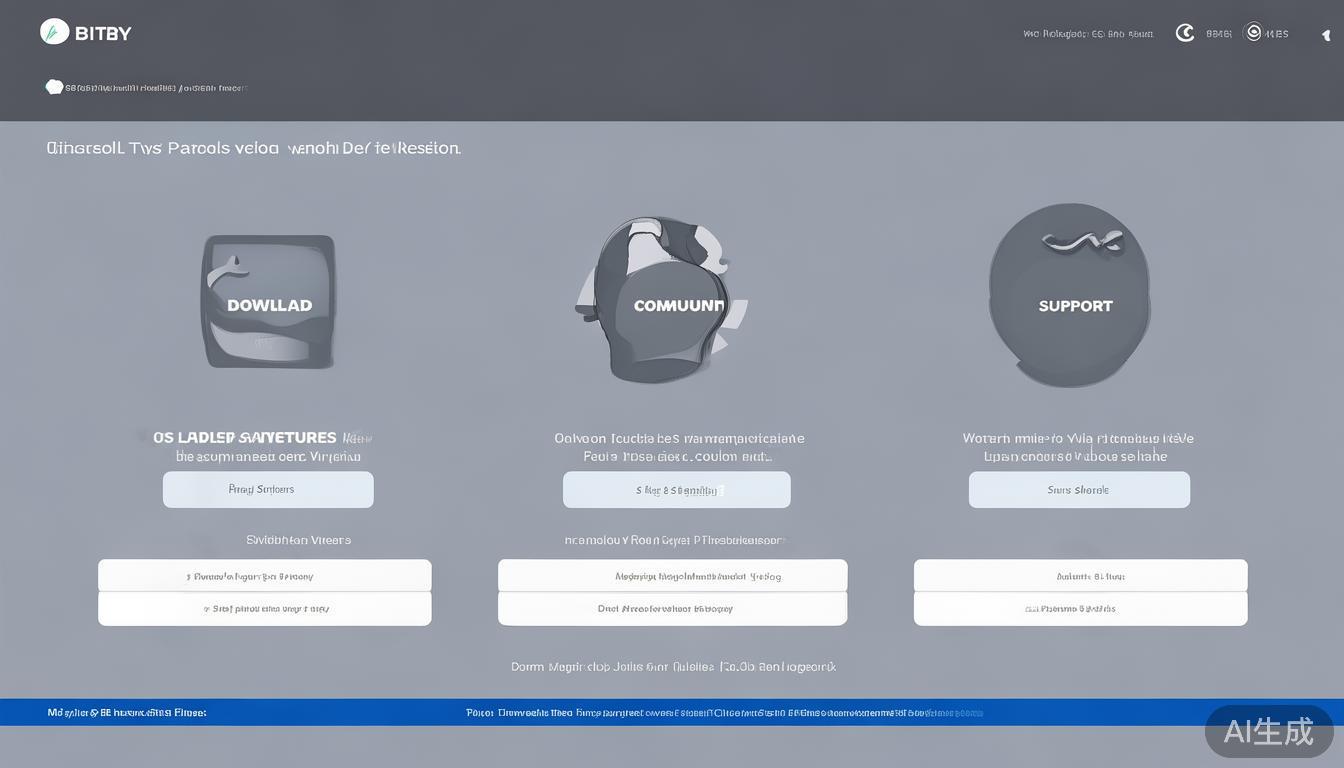
Task: Choose the second white row in support column
Action: (1080, 608)
